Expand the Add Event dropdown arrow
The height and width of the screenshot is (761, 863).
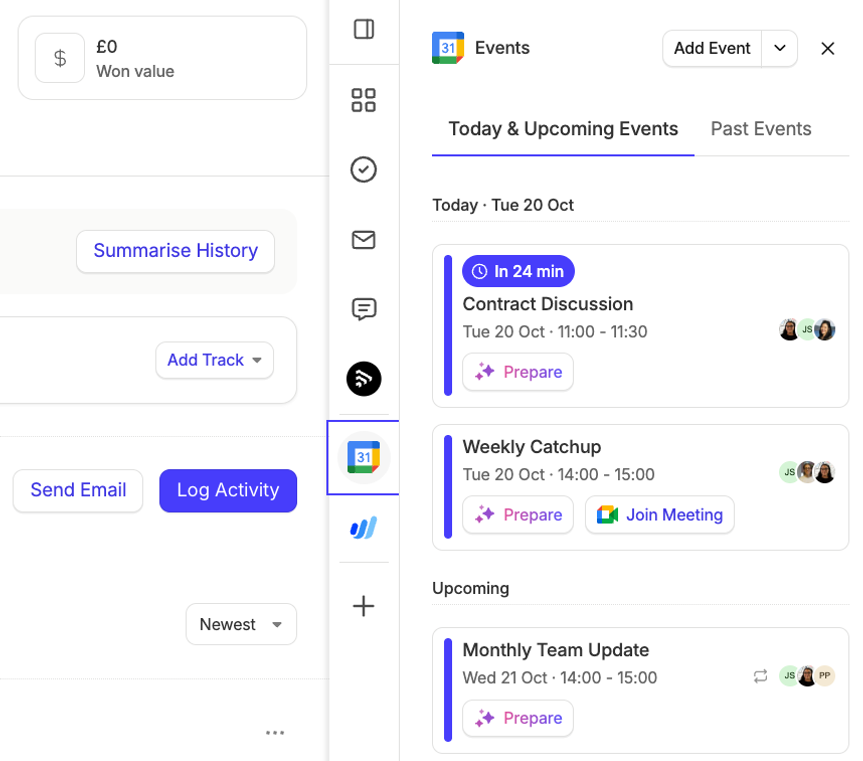[779, 48]
